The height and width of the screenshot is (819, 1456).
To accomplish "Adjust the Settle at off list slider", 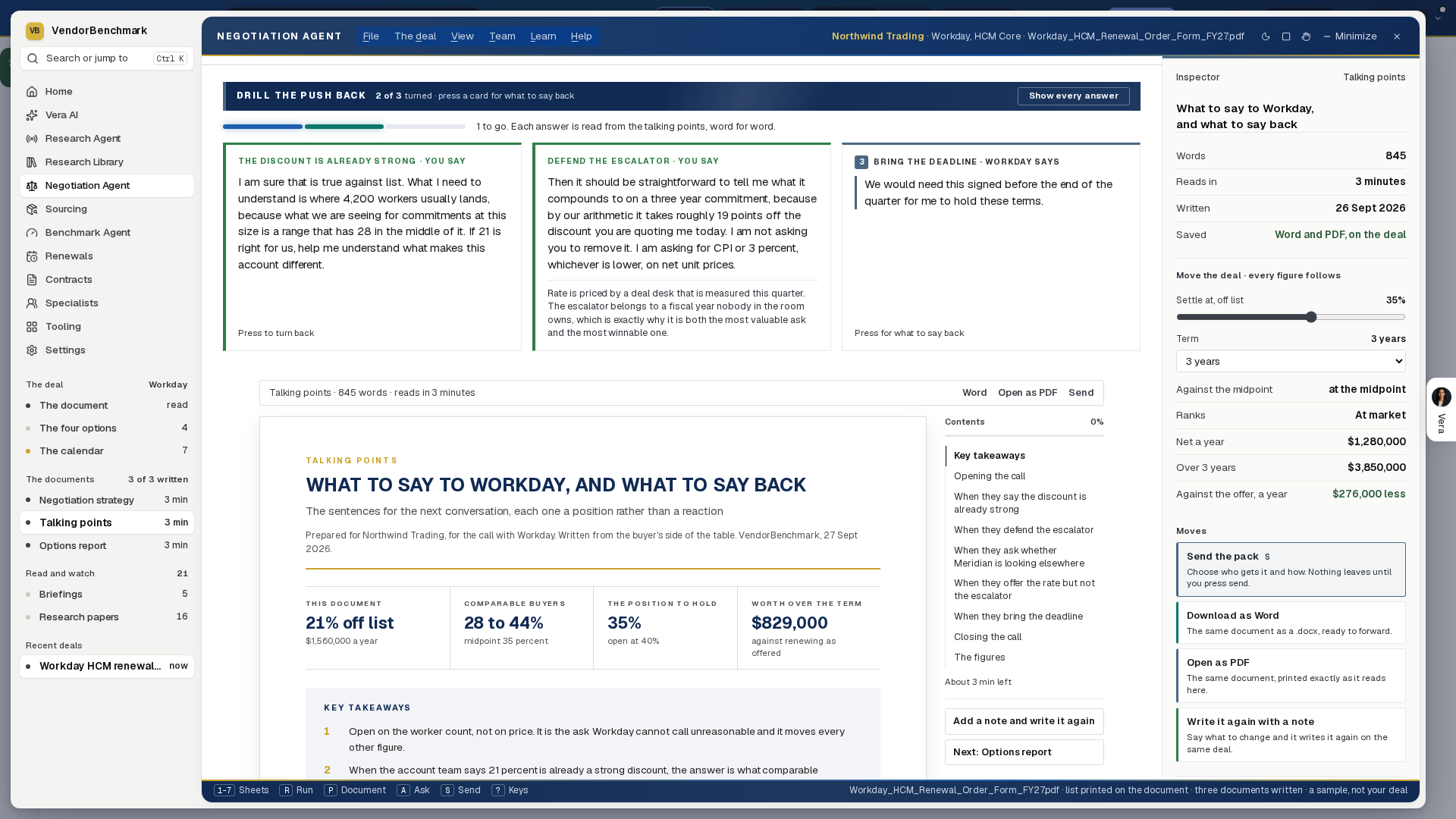I will (1291, 317).
